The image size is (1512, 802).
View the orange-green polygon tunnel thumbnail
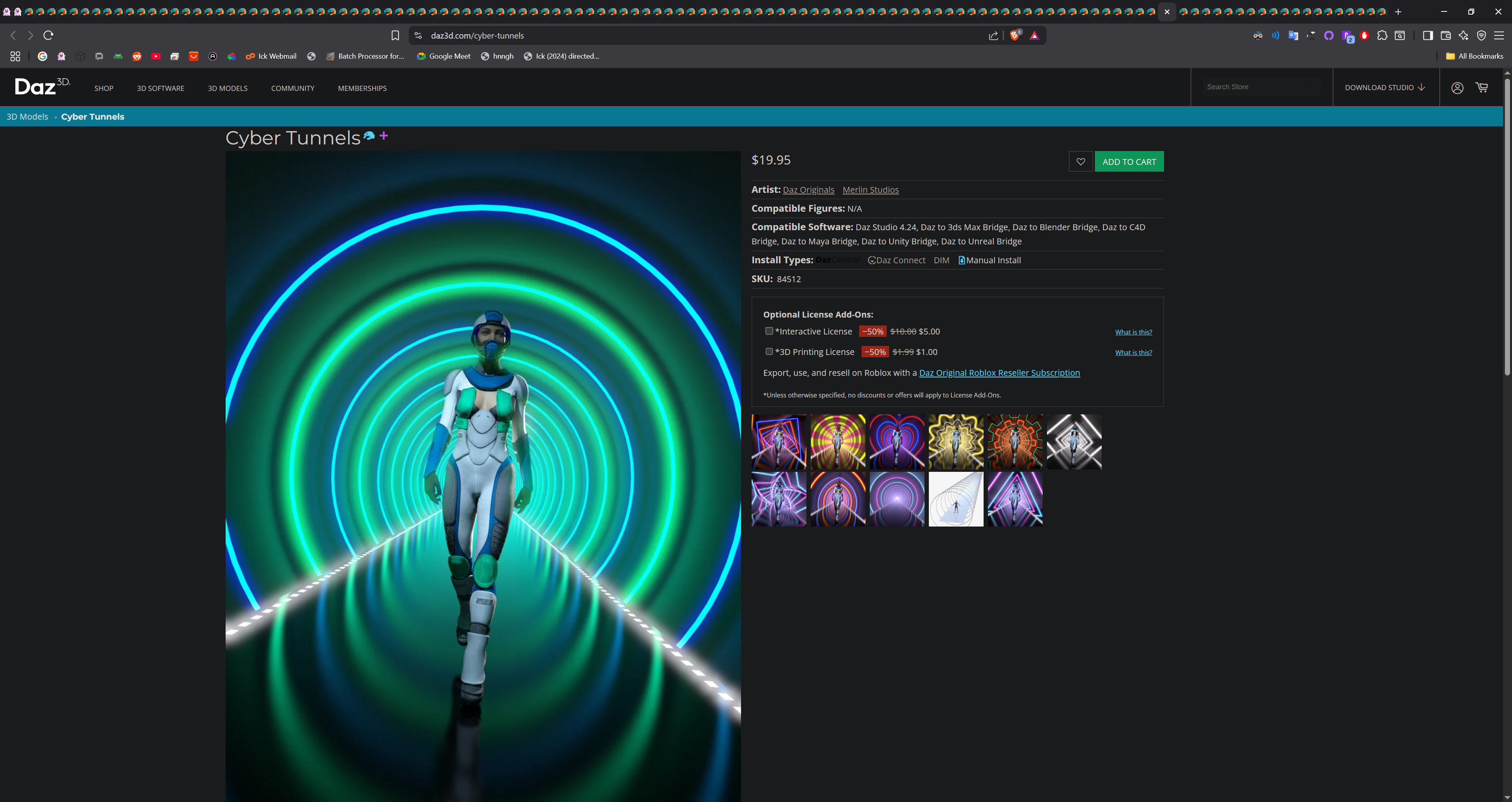[1015, 442]
